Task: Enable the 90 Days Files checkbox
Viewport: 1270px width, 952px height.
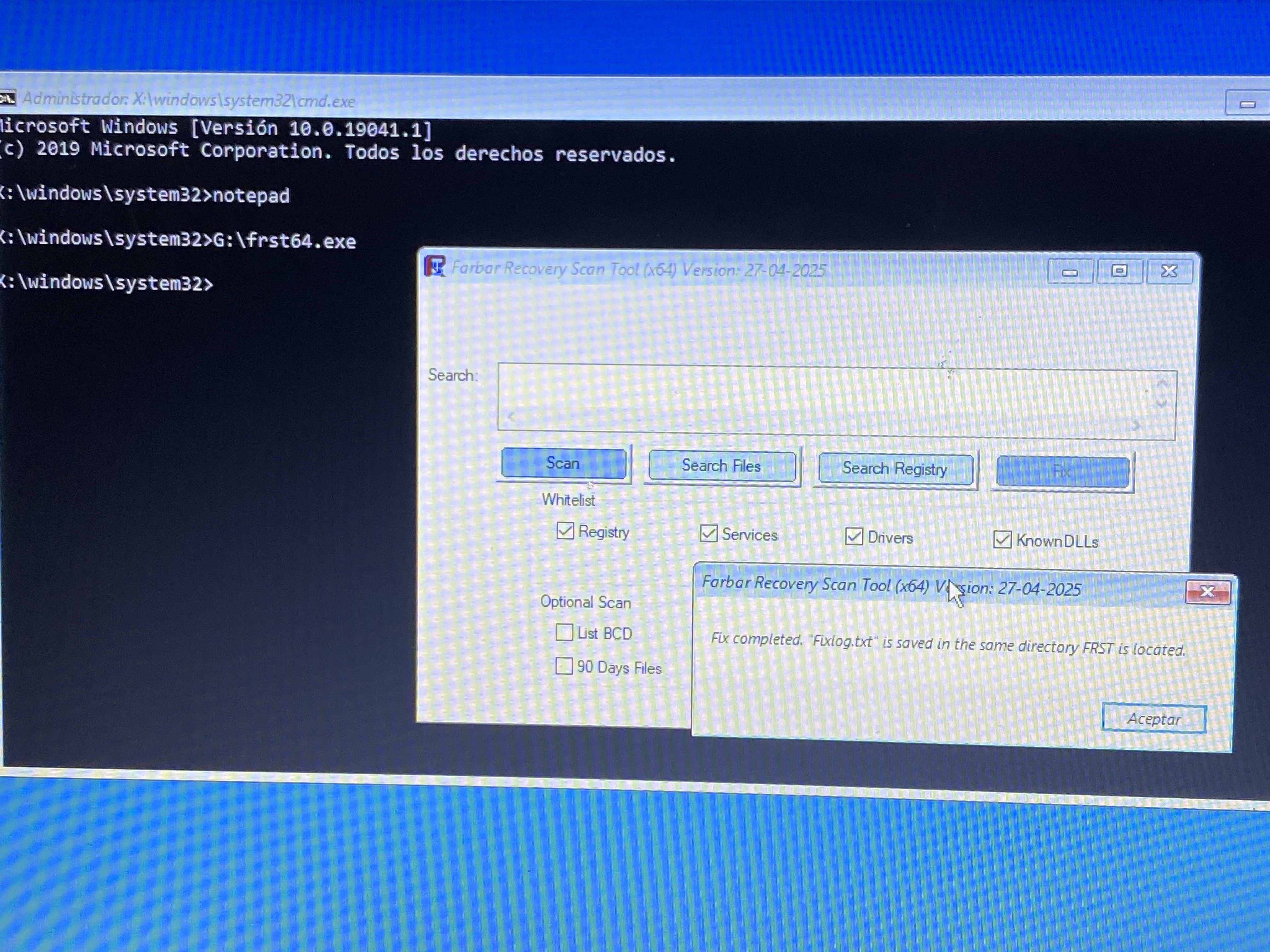Action: point(564,666)
